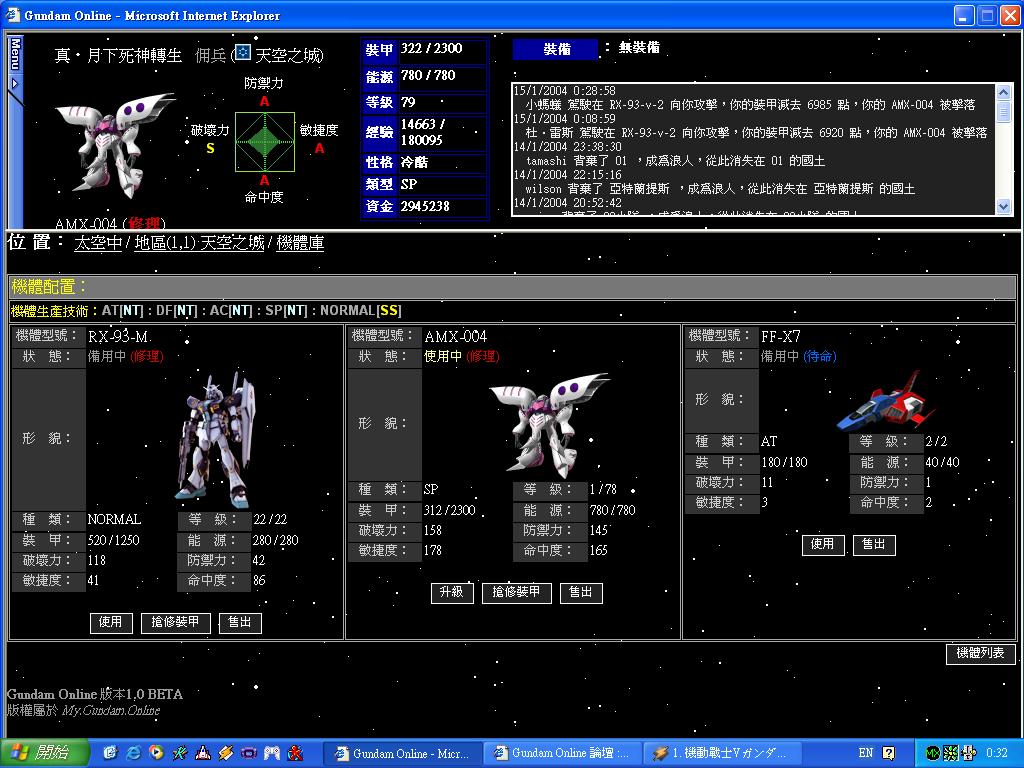Click the 備用中 (待命) status of FF-X7

tap(799, 357)
